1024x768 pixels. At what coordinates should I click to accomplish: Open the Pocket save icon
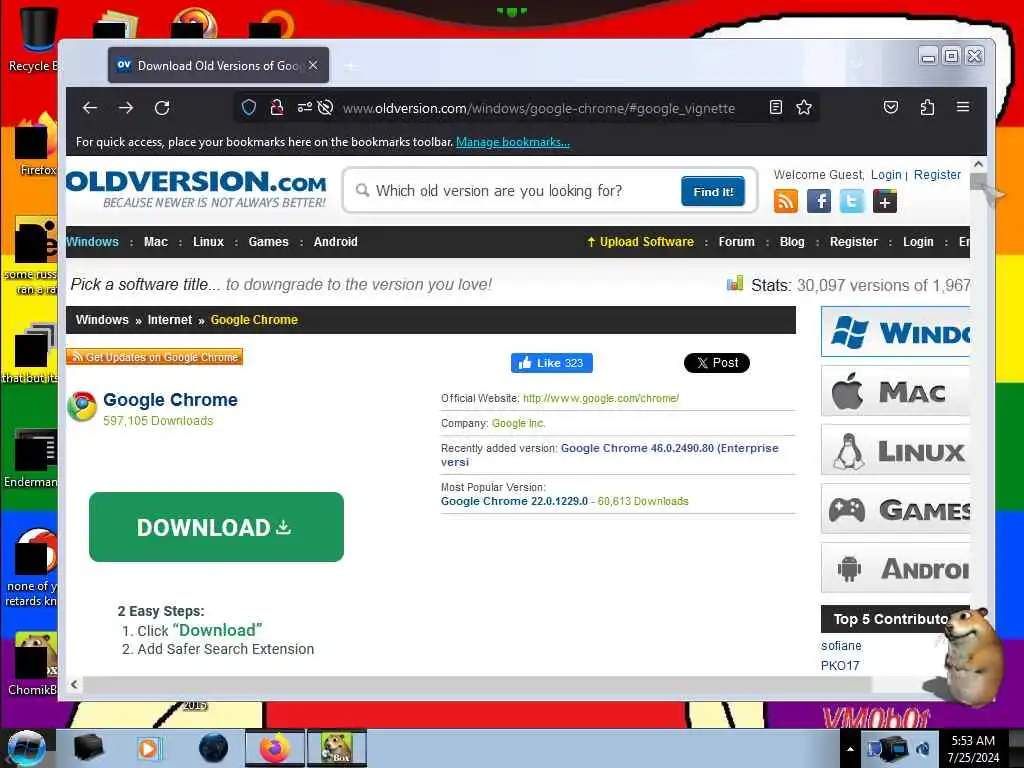(x=891, y=107)
